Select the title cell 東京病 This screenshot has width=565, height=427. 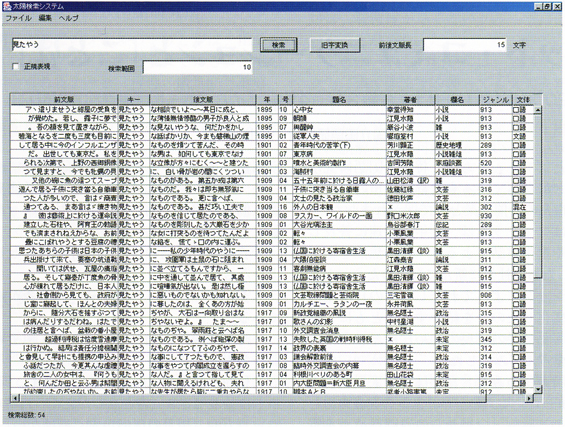point(339,154)
